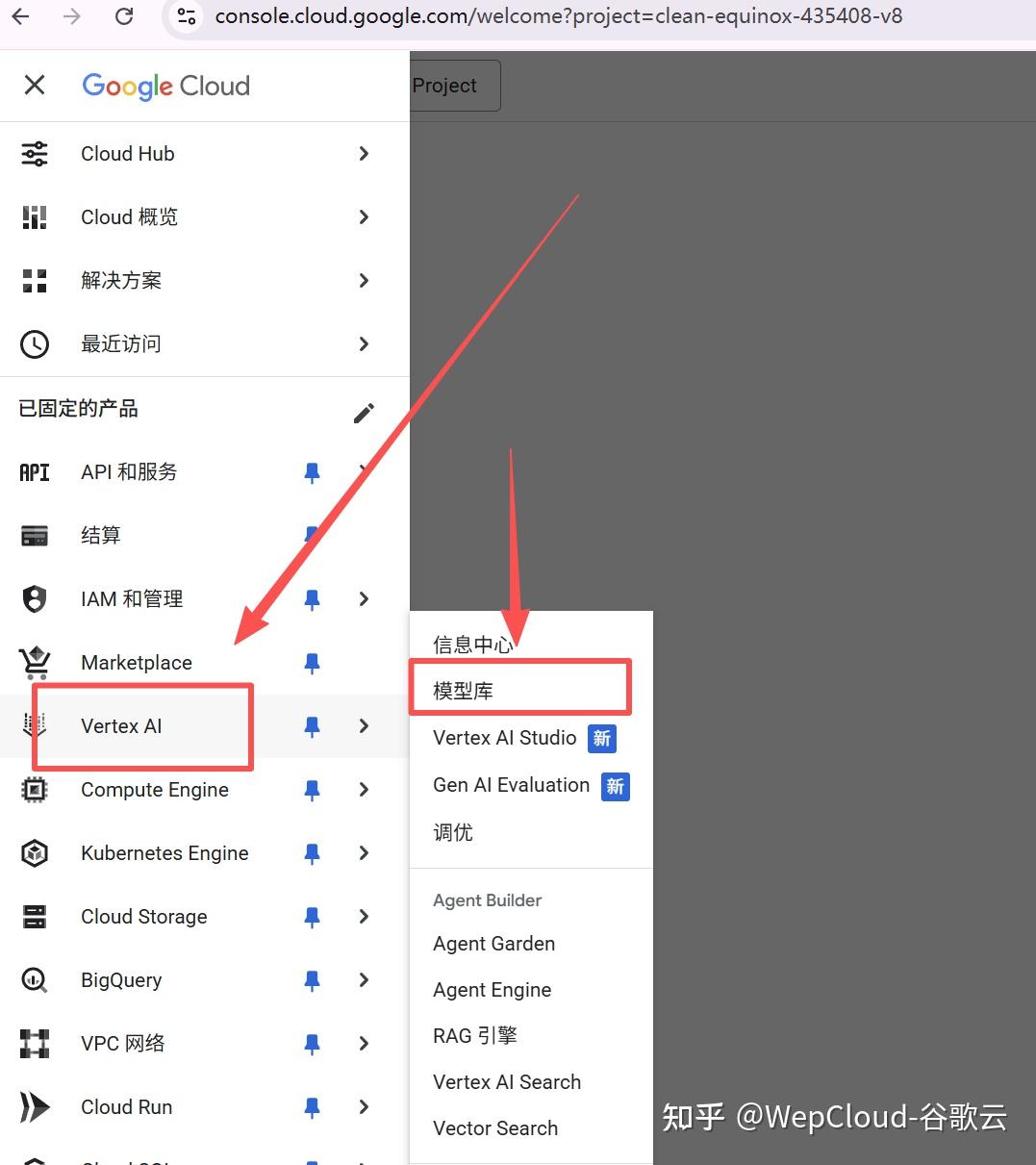Click the IAM 和管理 shield icon
1036x1165 pixels.
point(35,599)
